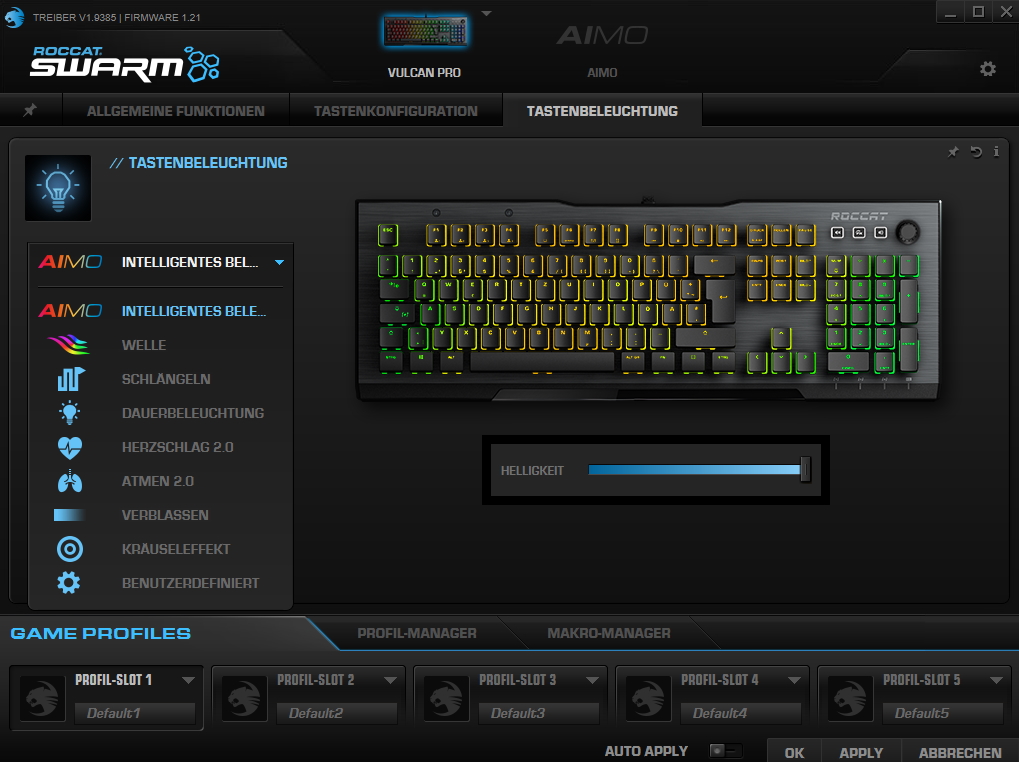This screenshot has width=1019, height=762.
Task: Click the Herzschlag 2.0 effect label
Action: [177, 447]
